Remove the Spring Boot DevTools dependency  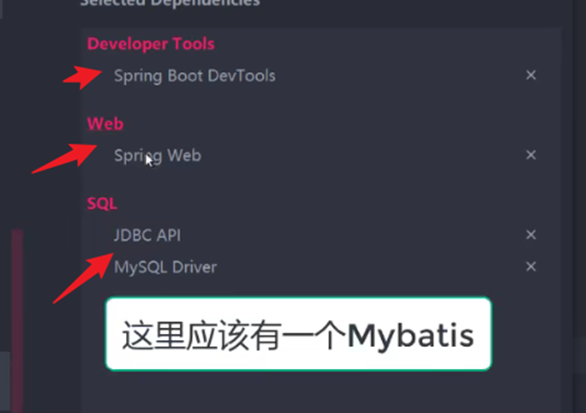(531, 75)
